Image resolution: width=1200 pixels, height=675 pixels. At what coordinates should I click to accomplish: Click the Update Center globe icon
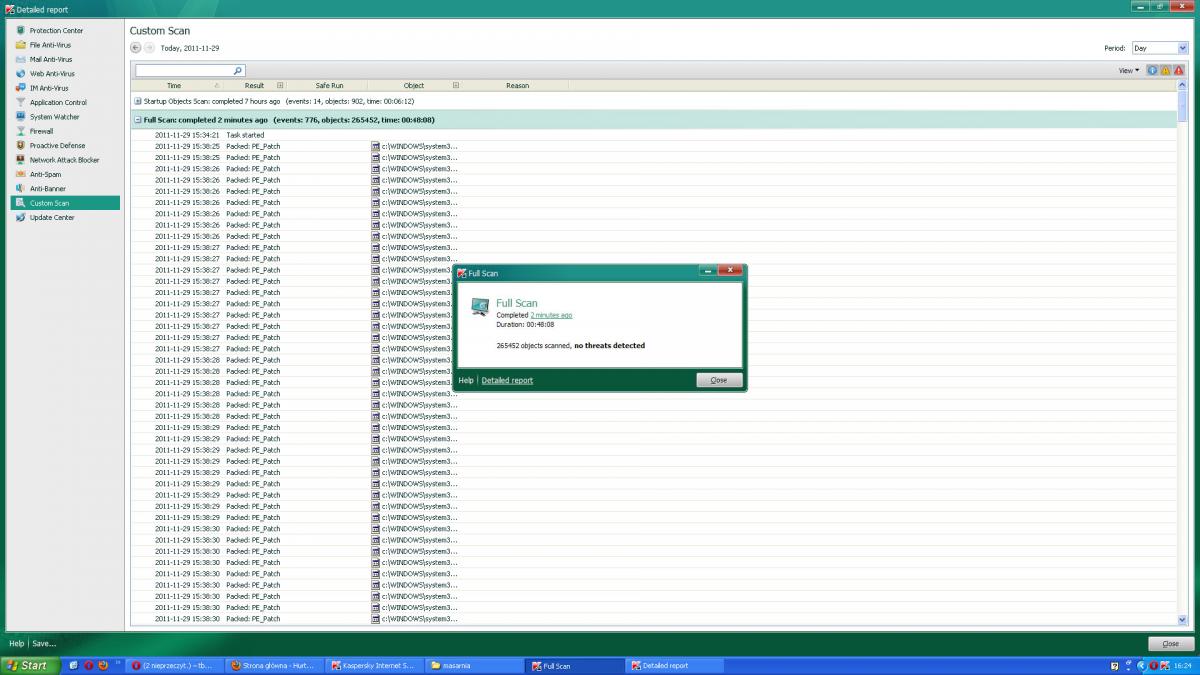[x=20, y=217]
